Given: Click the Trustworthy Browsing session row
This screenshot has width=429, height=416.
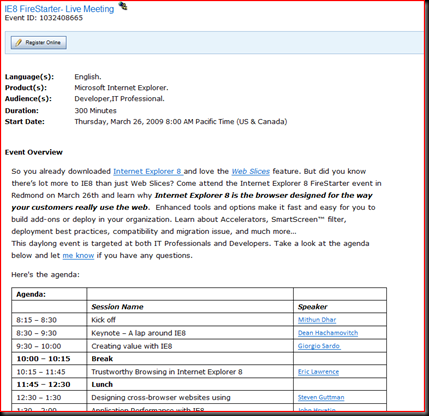Looking at the screenshot, I should point(199,372).
